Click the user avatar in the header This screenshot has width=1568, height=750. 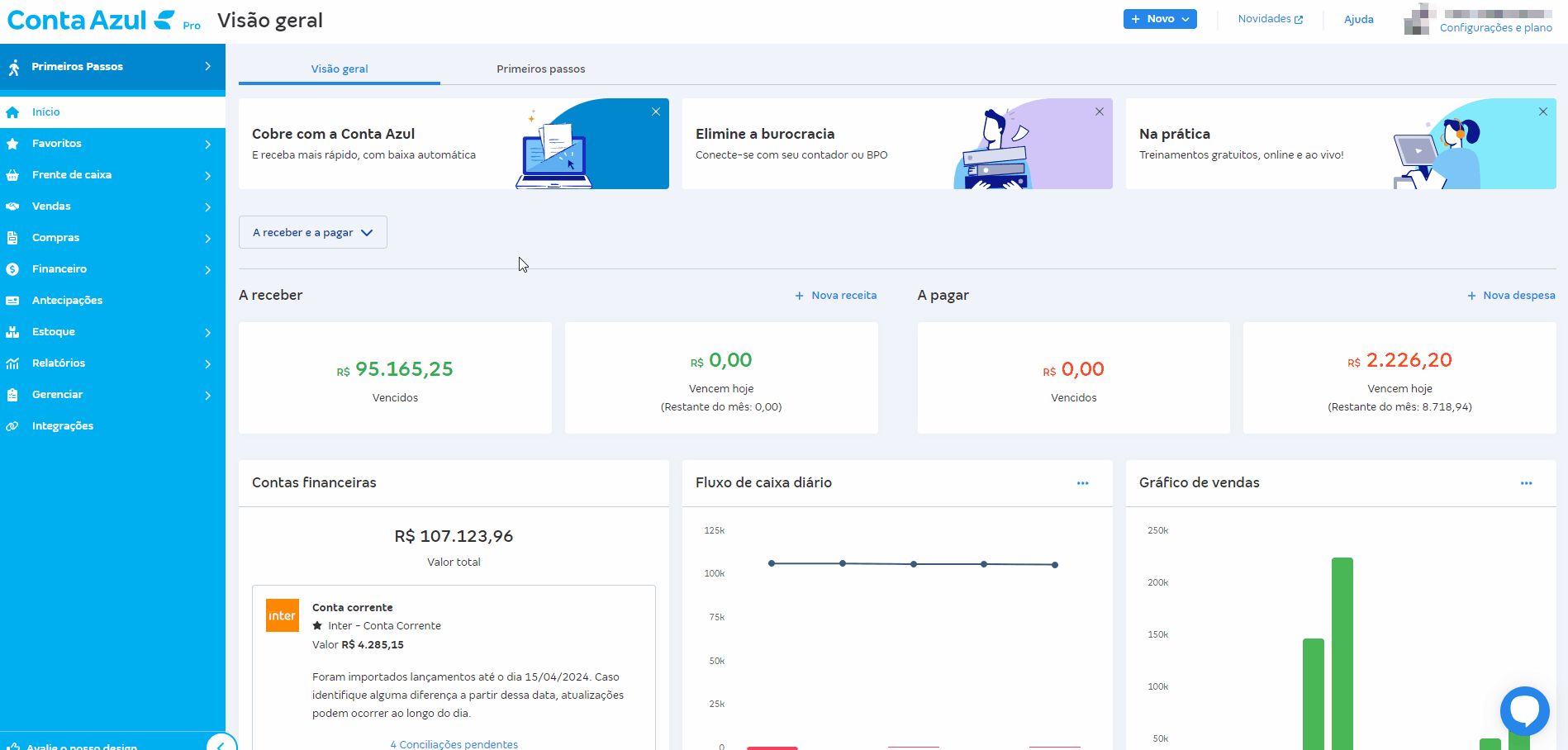[1418, 19]
